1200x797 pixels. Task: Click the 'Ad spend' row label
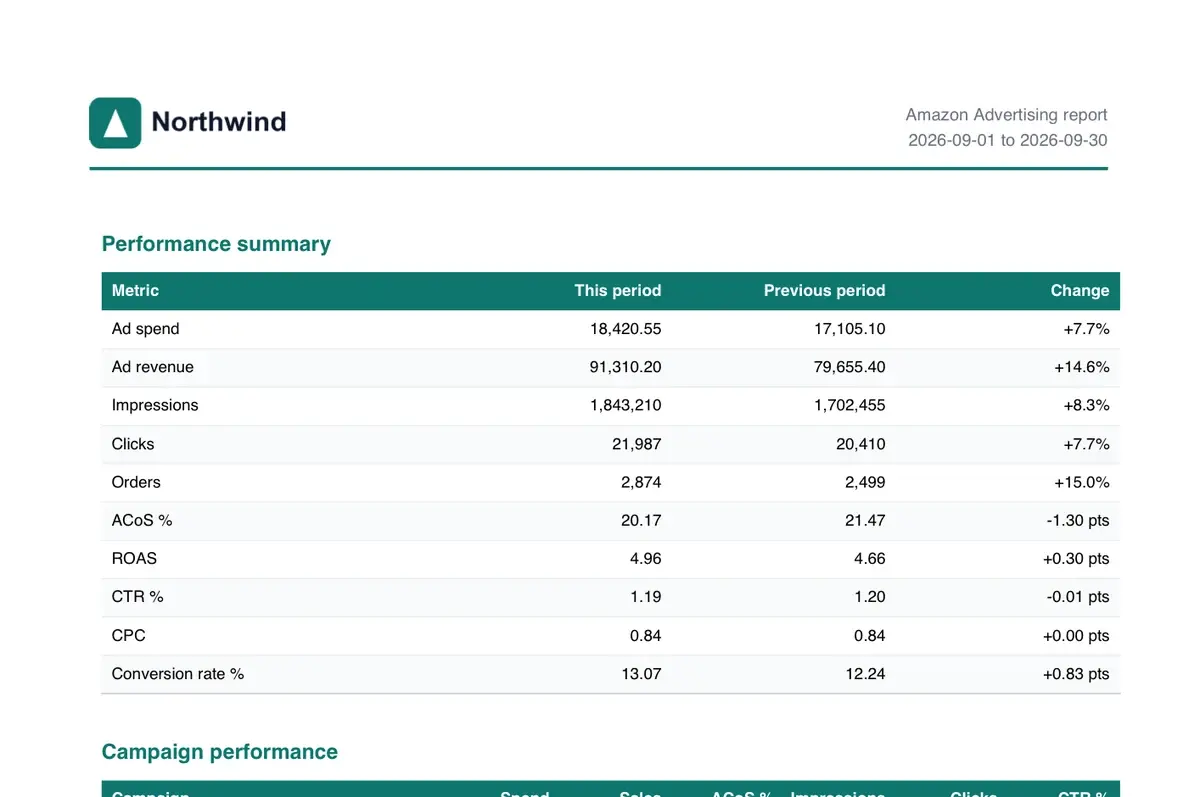pyautogui.click(x=146, y=329)
